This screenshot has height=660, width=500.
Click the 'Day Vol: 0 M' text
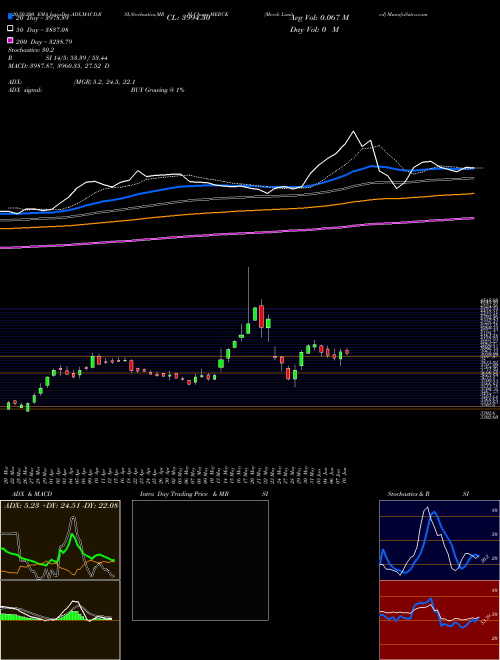(x=314, y=29)
